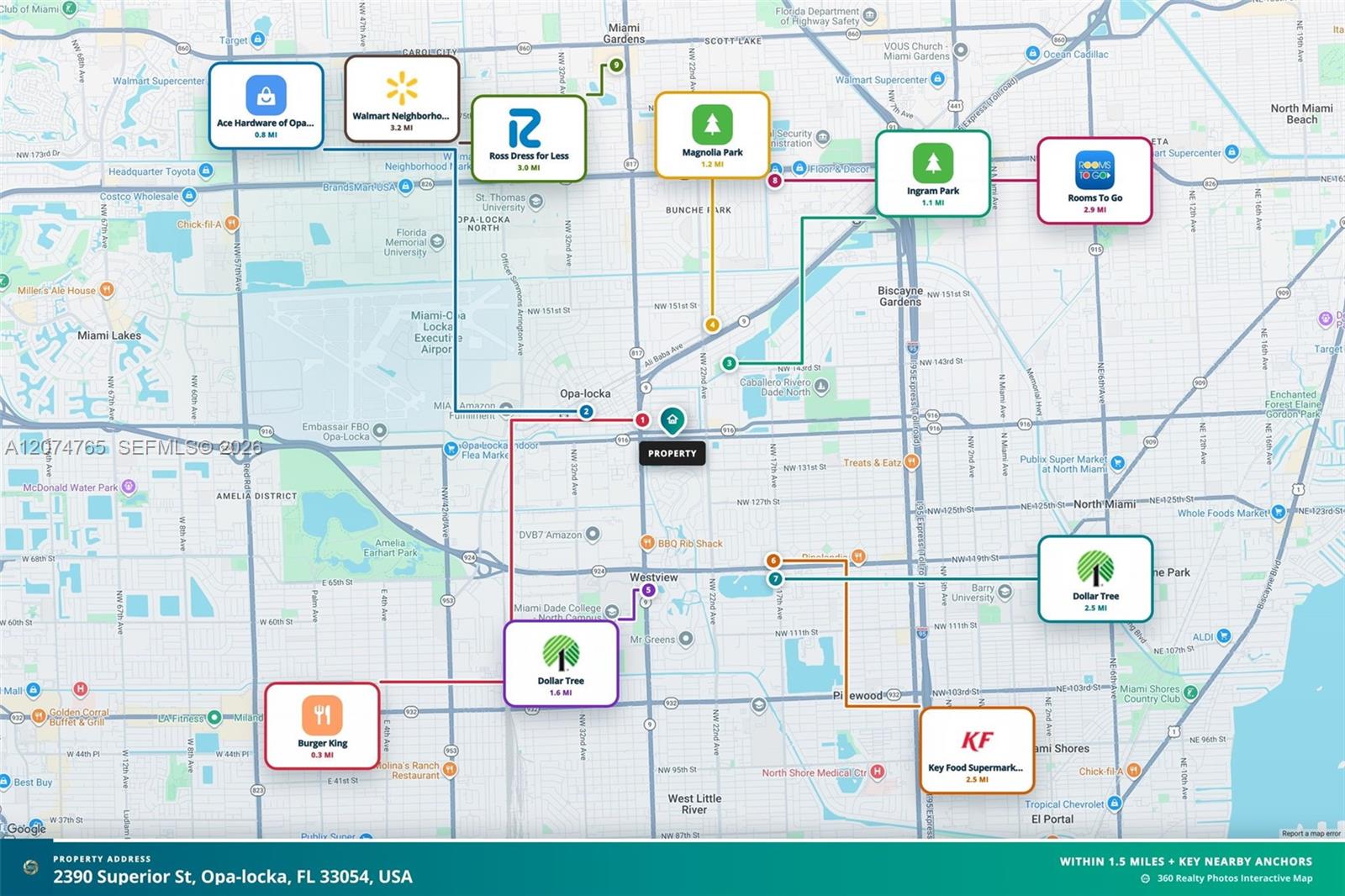1345x896 pixels.
Task: Click the BBQ Rib Shack restaurant pin
Action: (x=647, y=543)
